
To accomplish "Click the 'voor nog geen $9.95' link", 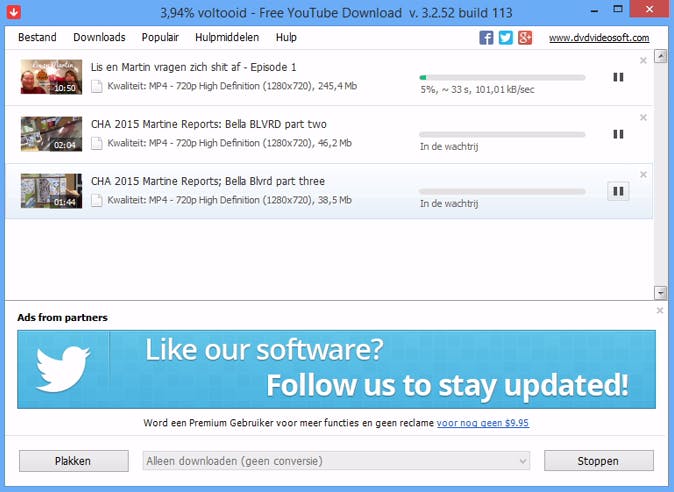I will [483, 423].
